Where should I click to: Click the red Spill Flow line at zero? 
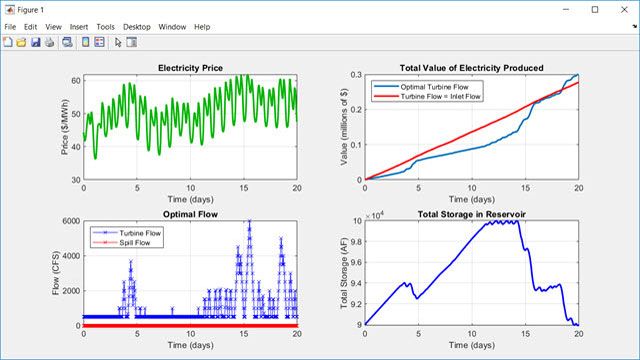(190, 326)
